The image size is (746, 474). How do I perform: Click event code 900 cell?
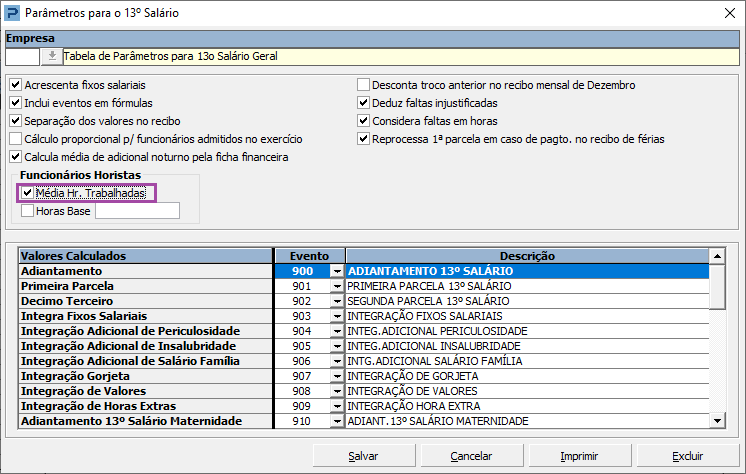tap(303, 271)
